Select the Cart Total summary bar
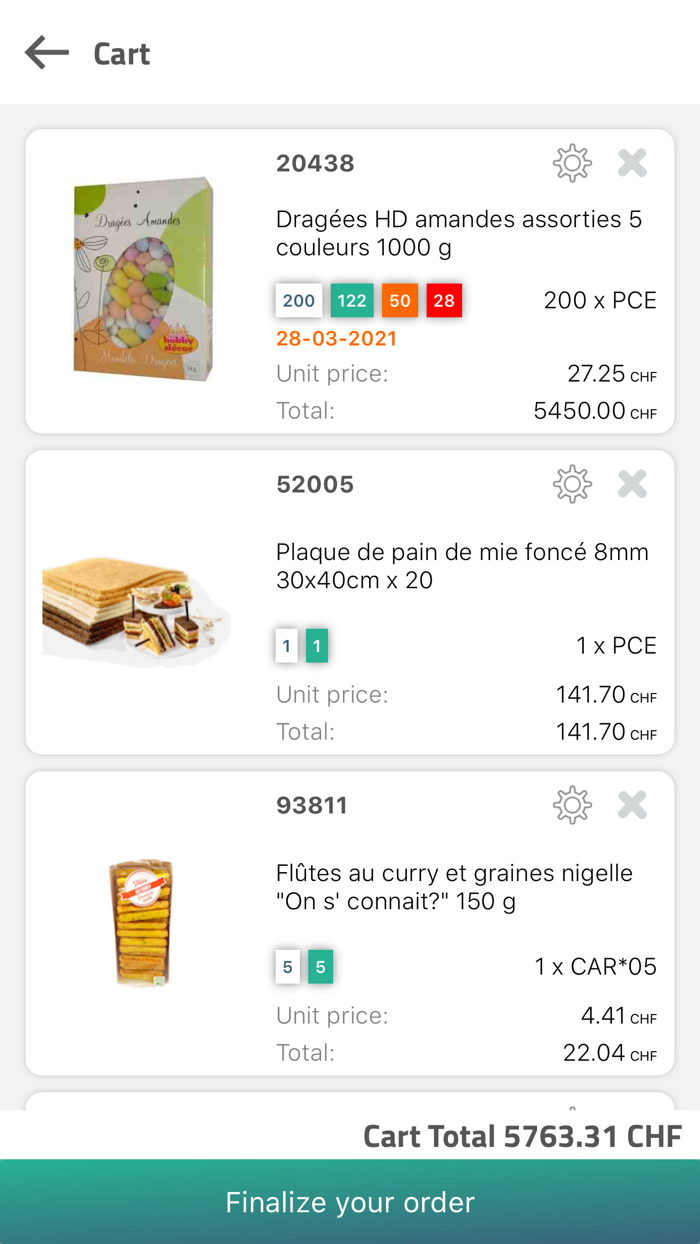Screen dimensions: 700x1244 click(522, 1137)
